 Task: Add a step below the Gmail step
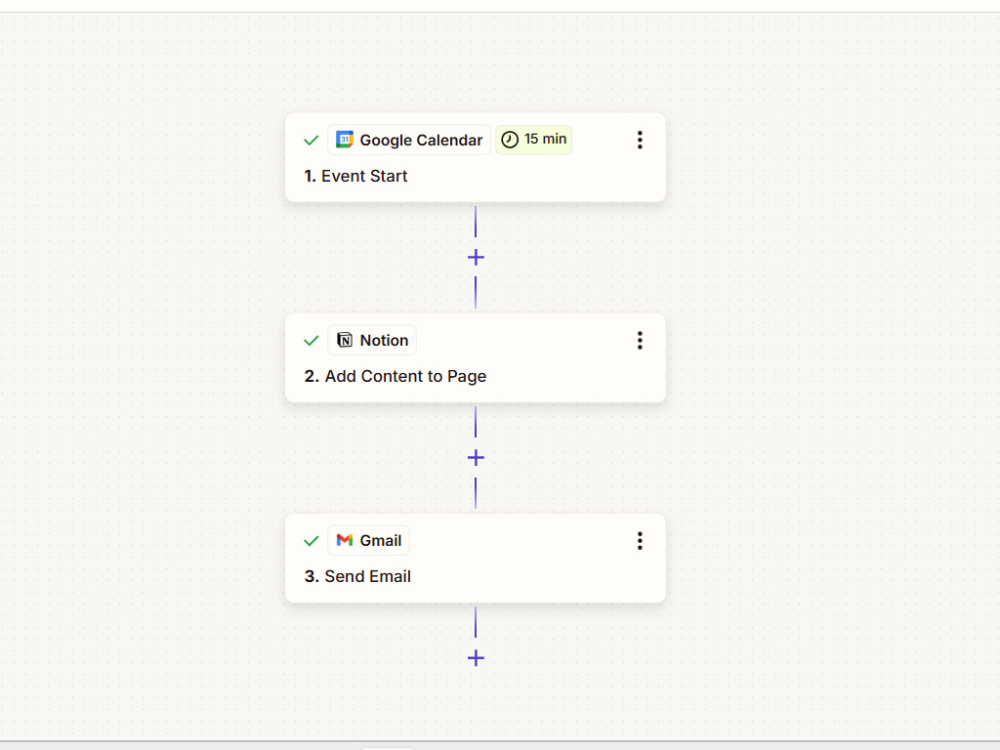(476, 658)
